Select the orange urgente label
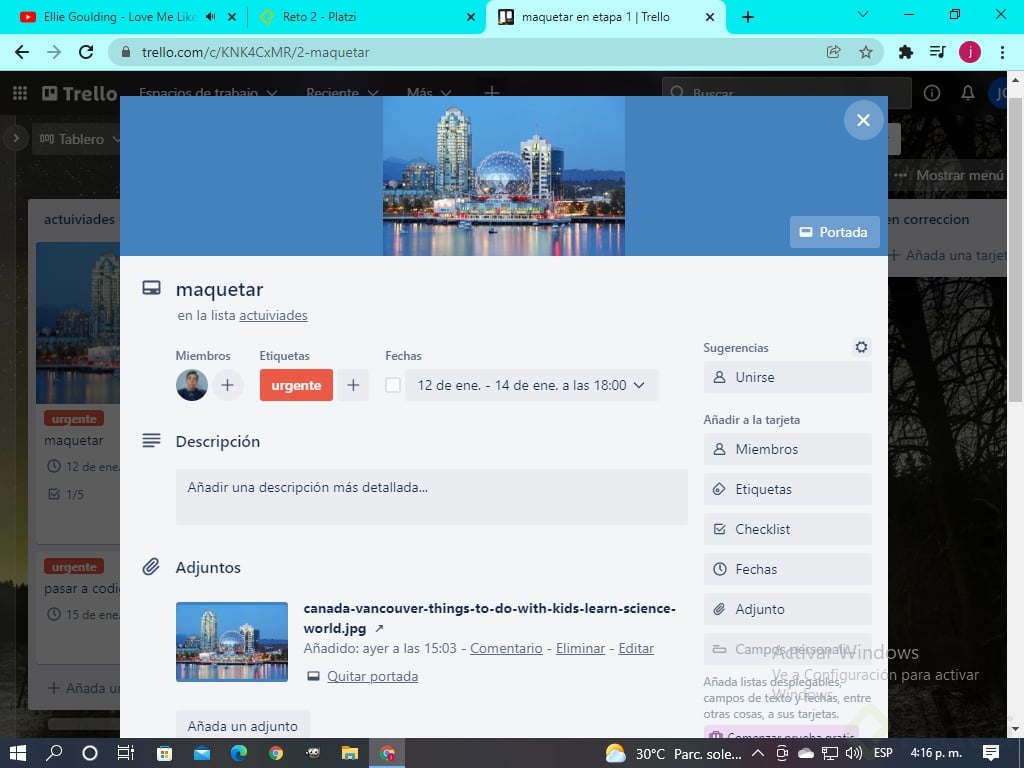The image size is (1024, 768). 296,385
